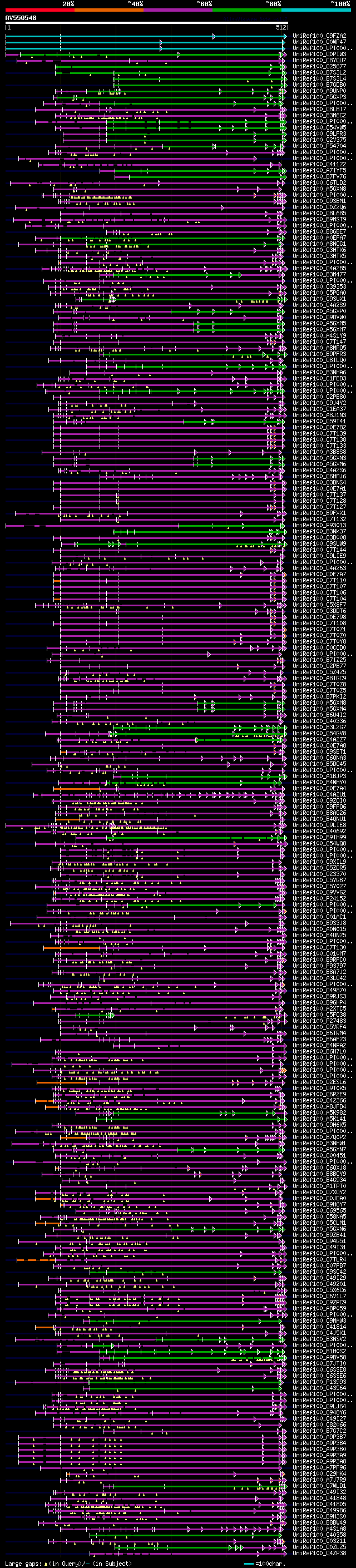Select the UniRef100_B7GDB0 label
This screenshot has height=1568, width=356.
pyautogui.click(x=319, y=85)
